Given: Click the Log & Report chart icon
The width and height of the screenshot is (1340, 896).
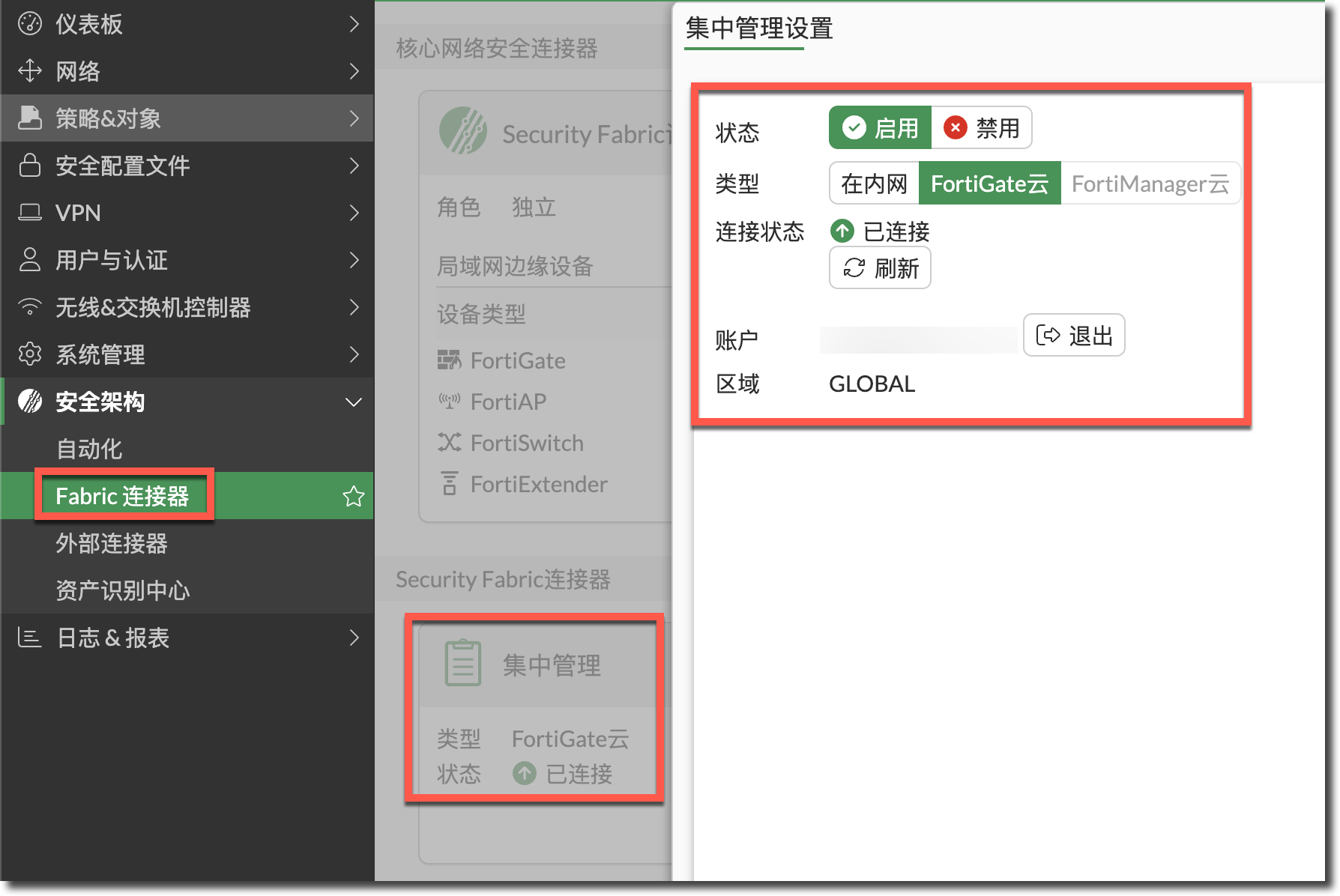Looking at the screenshot, I should [30, 638].
